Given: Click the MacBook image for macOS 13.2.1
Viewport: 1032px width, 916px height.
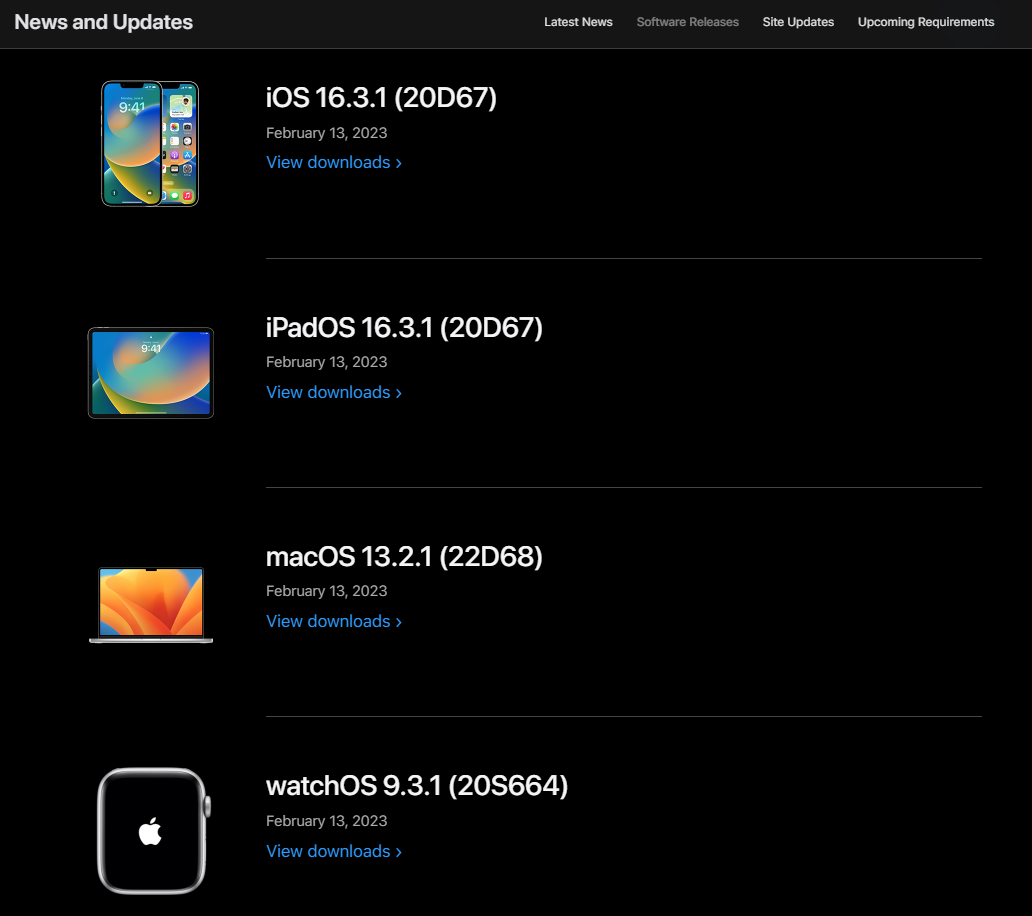Looking at the screenshot, I should point(151,605).
